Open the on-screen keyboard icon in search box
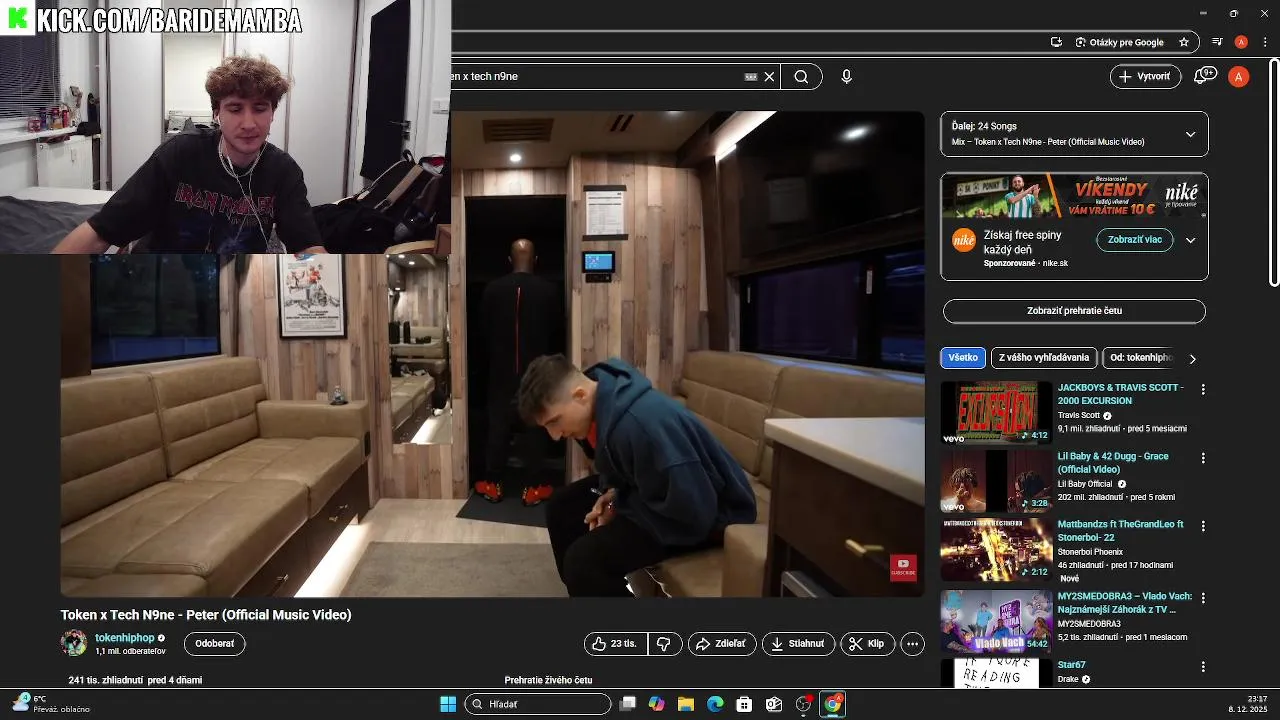This screenshot has height=720, width=1280. pyautogui.click(x=751, y=76)
